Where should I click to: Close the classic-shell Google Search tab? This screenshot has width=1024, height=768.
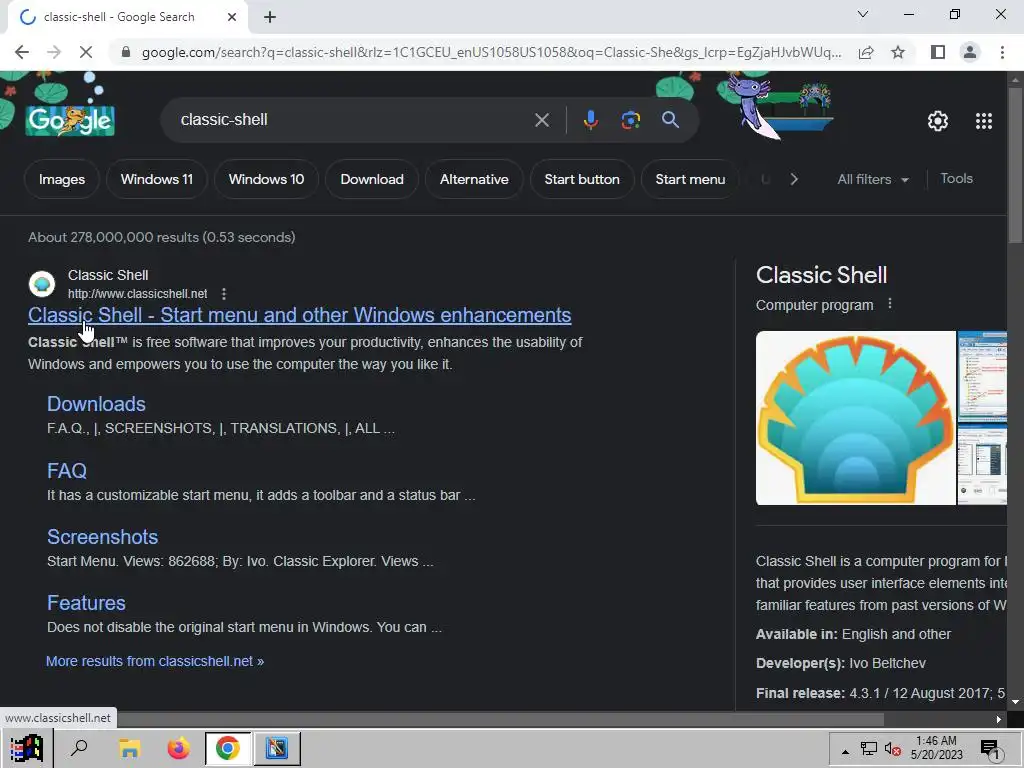(x=232, y=18)
